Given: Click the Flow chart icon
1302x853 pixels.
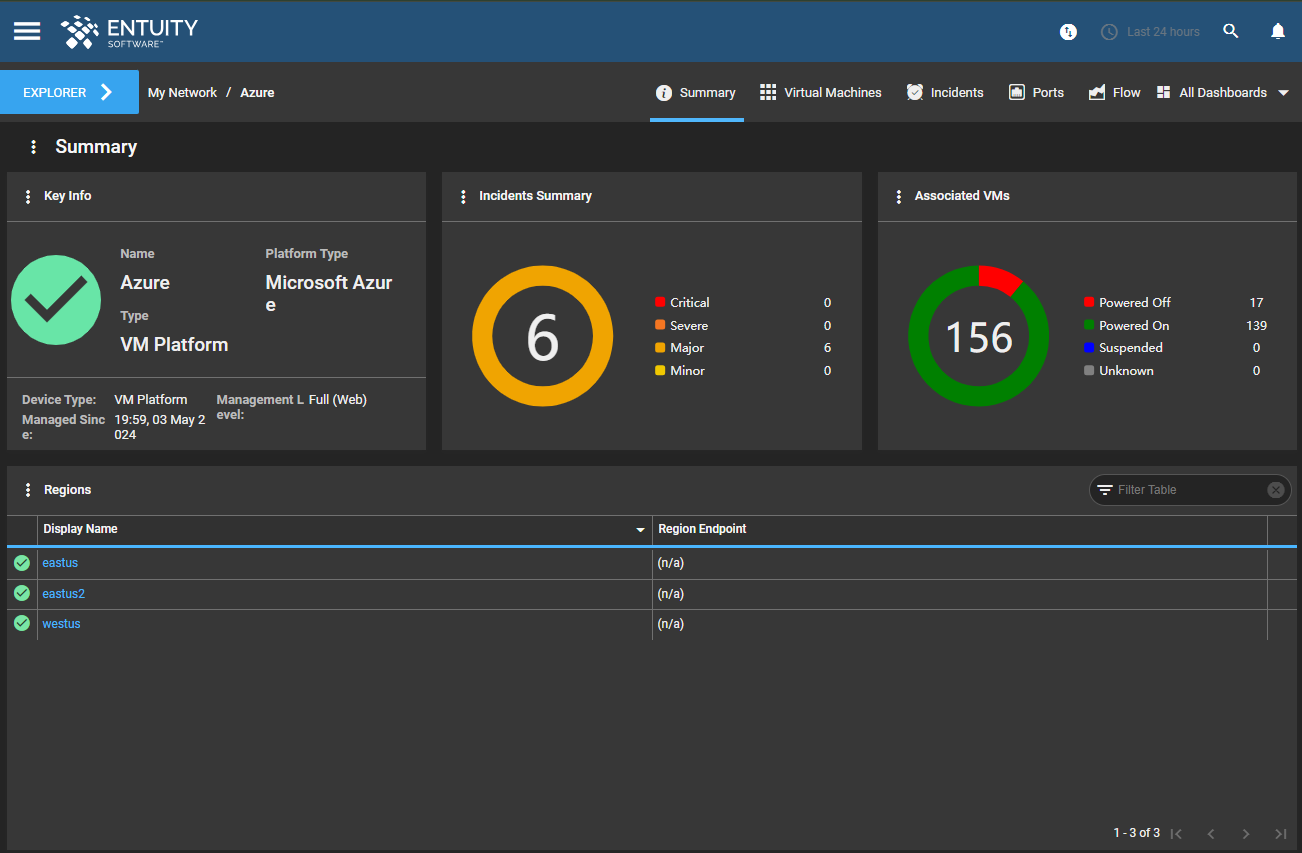Looking at the screenshot, I should coord(1097,92).
